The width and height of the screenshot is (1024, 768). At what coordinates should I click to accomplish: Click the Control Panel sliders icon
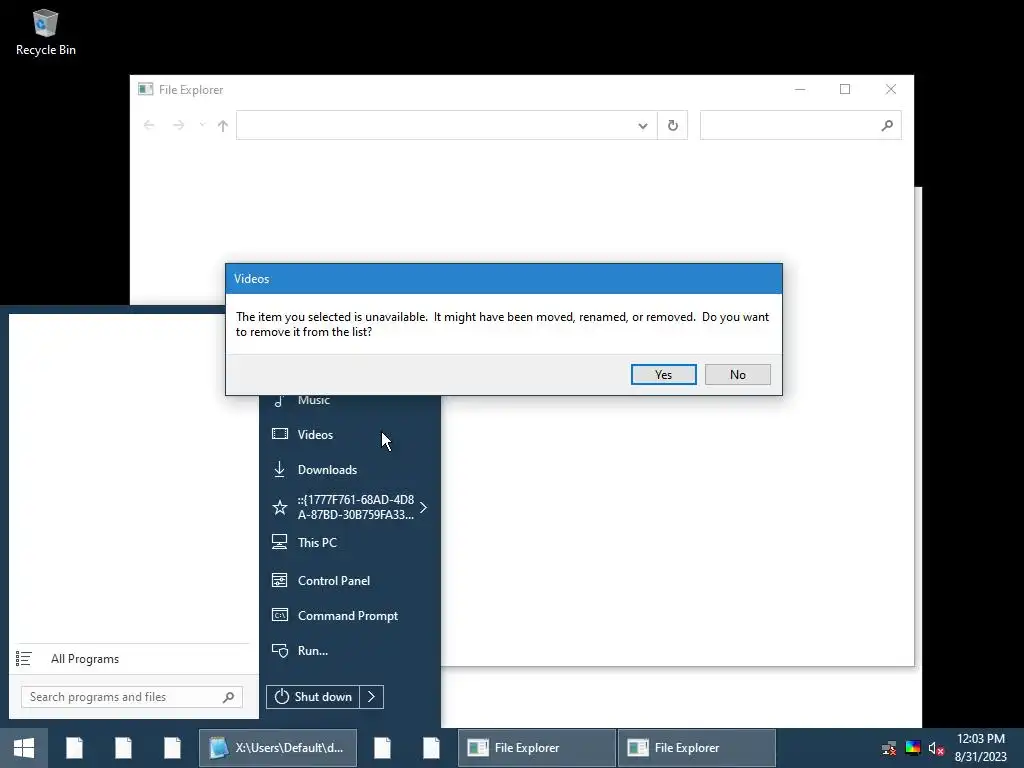[x=280, y=580]
